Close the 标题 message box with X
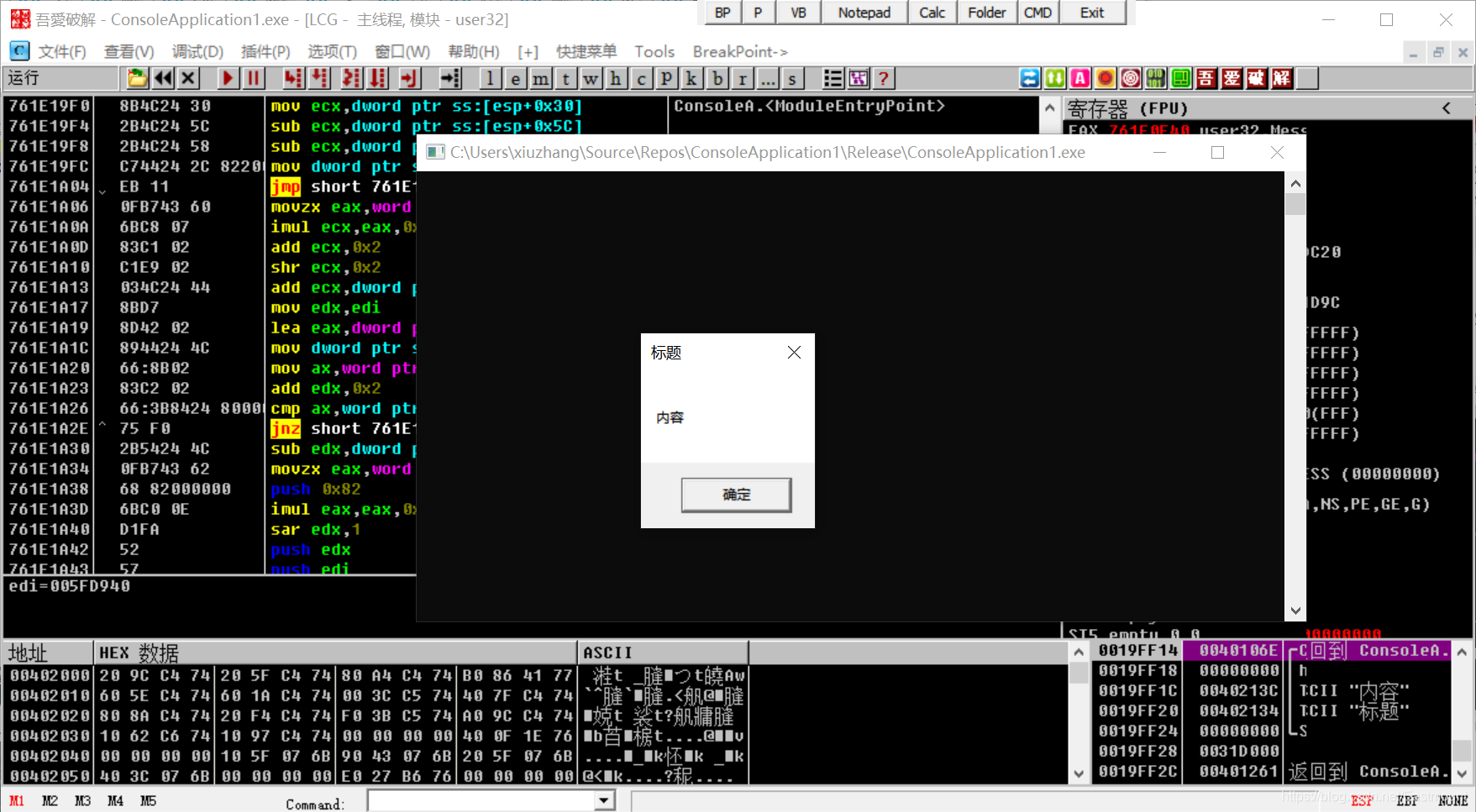Image resolution: width=1476 pixels, height=812 pixels. click(x=794, y=353)
